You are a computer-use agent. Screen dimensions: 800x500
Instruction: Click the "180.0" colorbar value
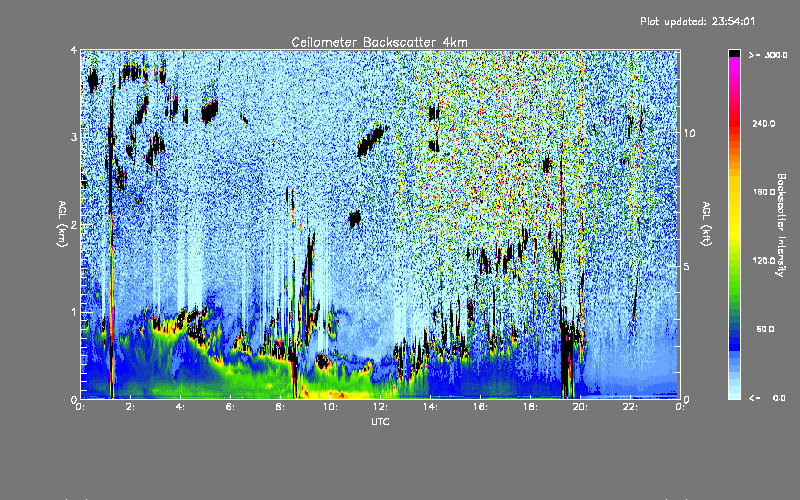pos(764,192)
